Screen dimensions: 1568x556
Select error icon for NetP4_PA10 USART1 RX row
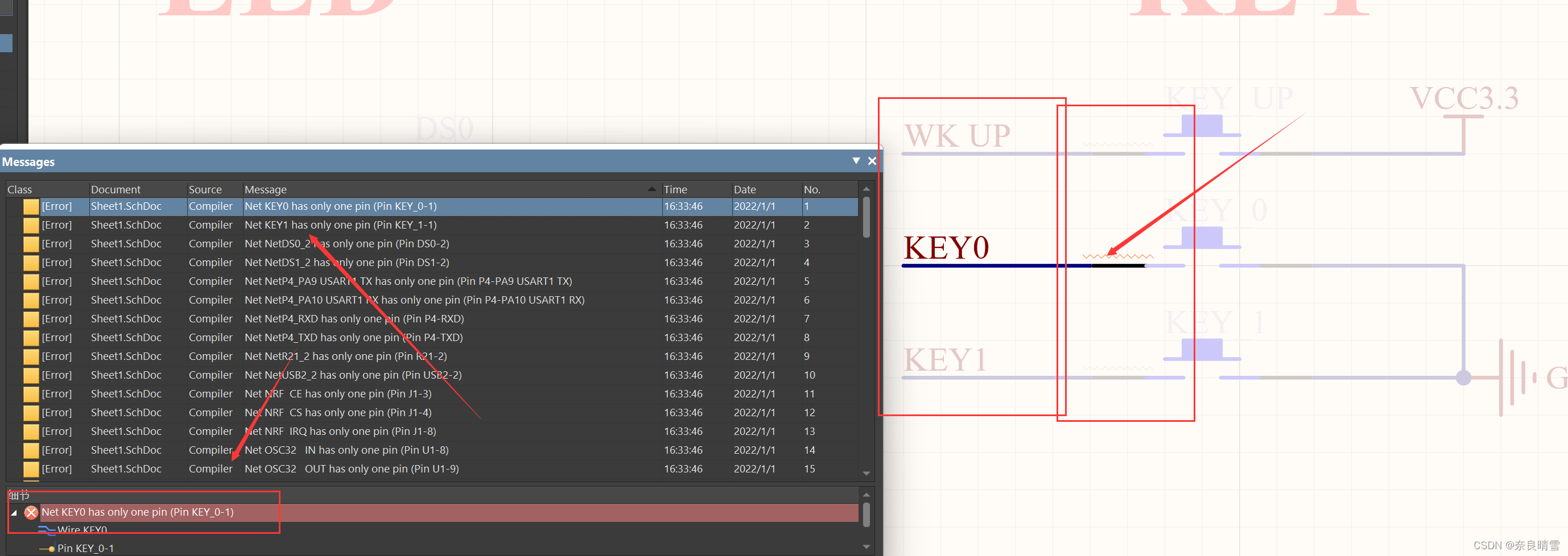pyautogui.click(x=31, y=301)
